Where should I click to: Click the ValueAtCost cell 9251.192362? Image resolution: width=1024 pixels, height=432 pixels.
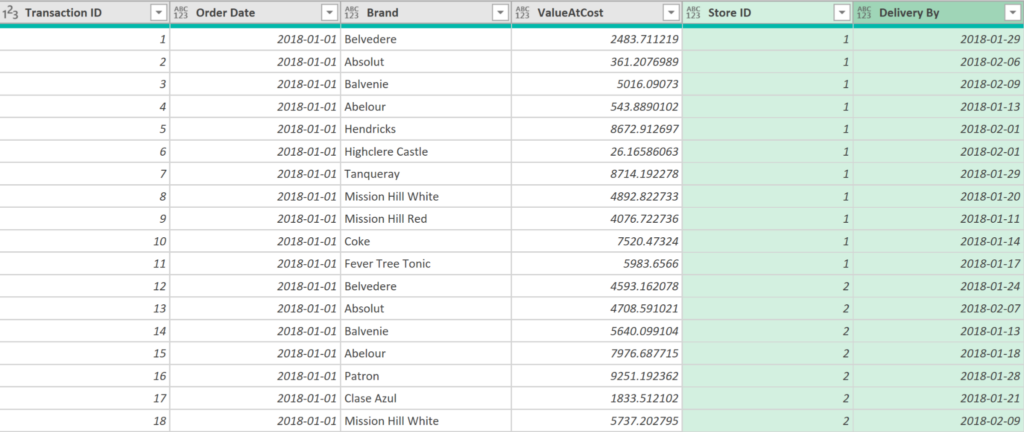[597, 376]
